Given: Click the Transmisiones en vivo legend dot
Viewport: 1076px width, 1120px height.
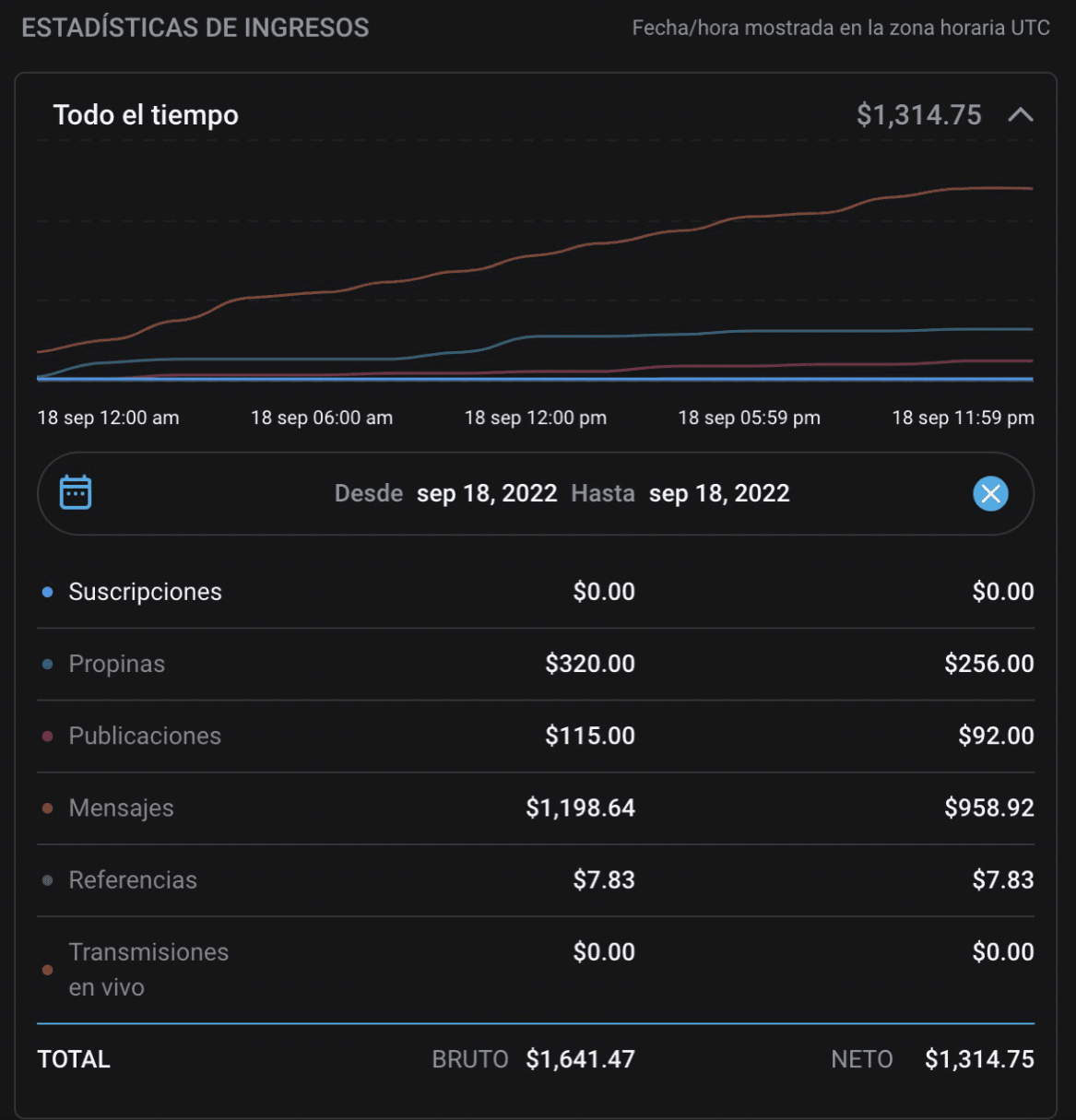Looking at the screenshot, I should [x=48, y=970].
